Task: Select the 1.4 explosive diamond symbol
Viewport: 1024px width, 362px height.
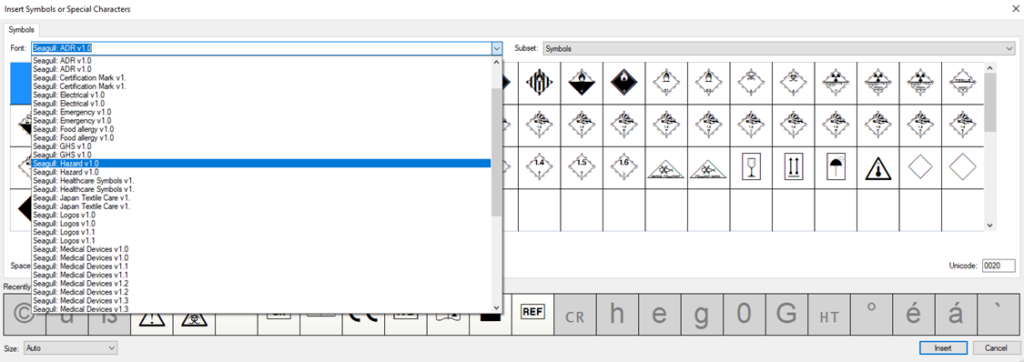Action: point(539,168)
